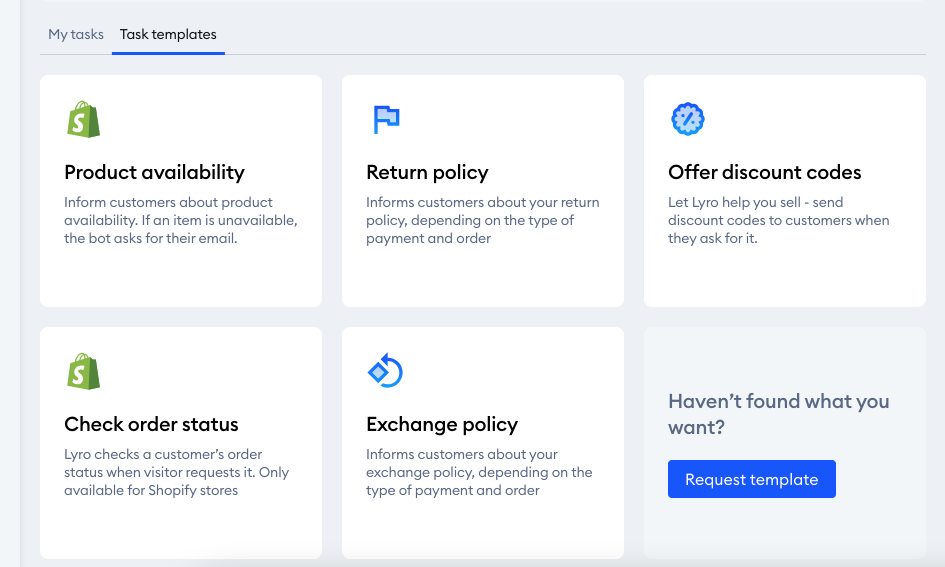The width and height of the screenshot is (945, 567).
Task: Click the left sidebar strip
Action: (10, 283)
